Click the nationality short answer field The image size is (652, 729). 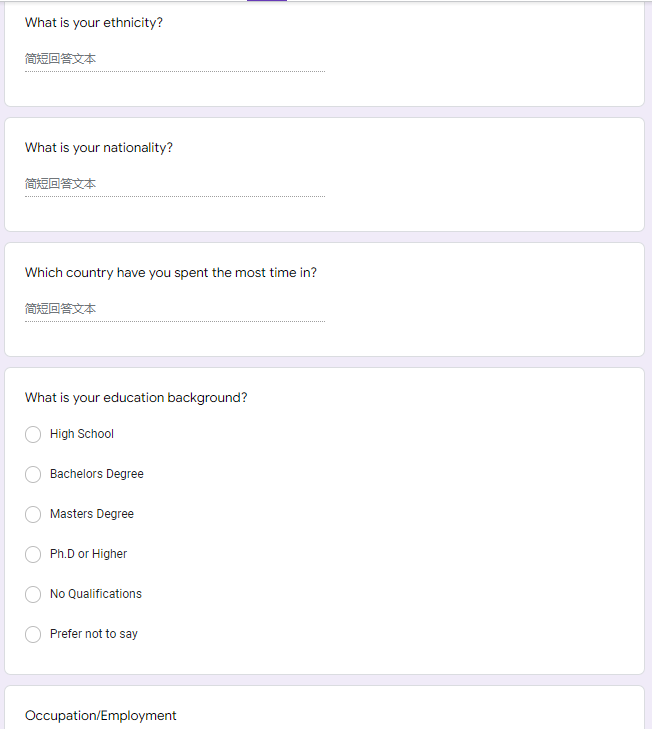[x=175, y=185]
